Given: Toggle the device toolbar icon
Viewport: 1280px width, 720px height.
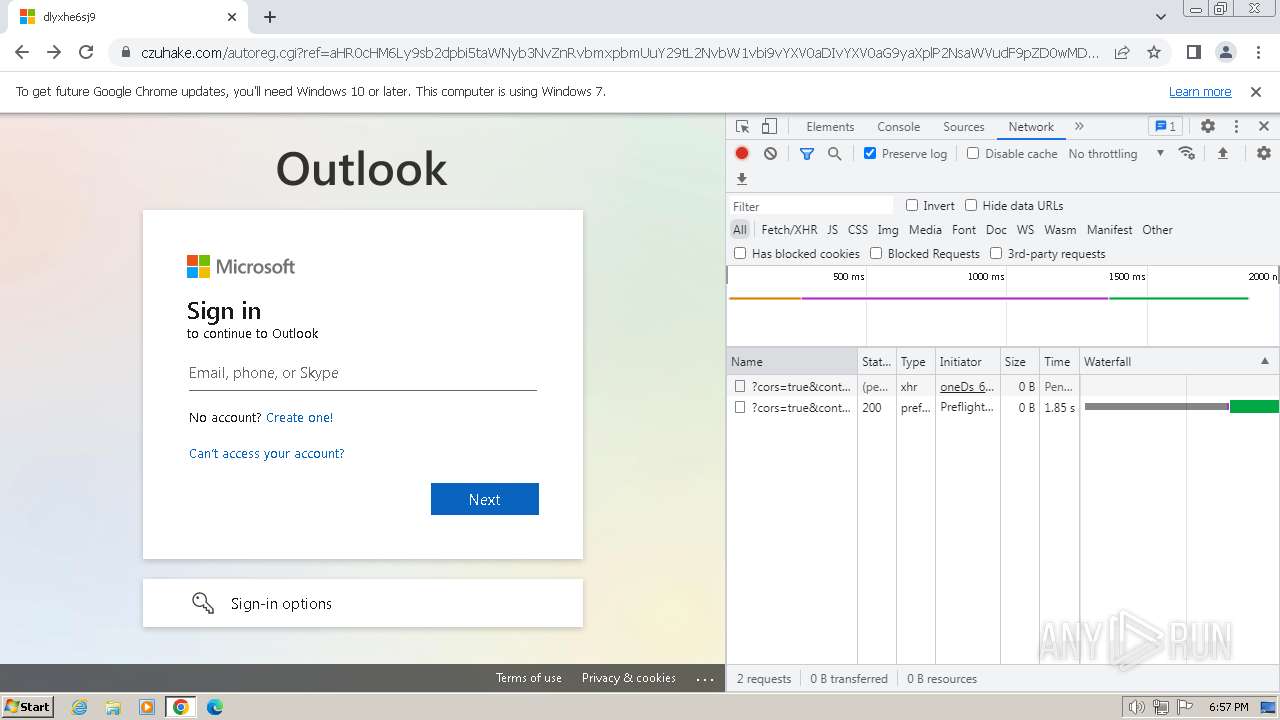Looking at the screenshot, I should click(x=769, y=127).
